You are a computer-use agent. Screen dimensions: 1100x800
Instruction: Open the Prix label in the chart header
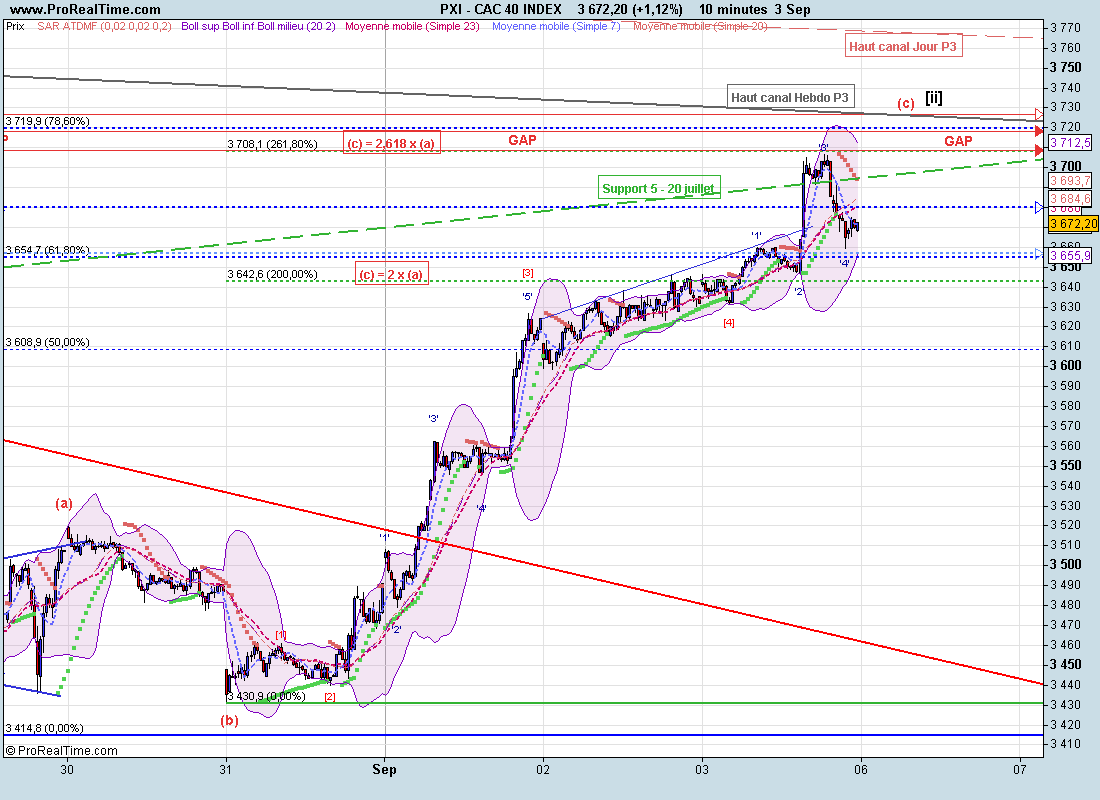click(15, 26)
